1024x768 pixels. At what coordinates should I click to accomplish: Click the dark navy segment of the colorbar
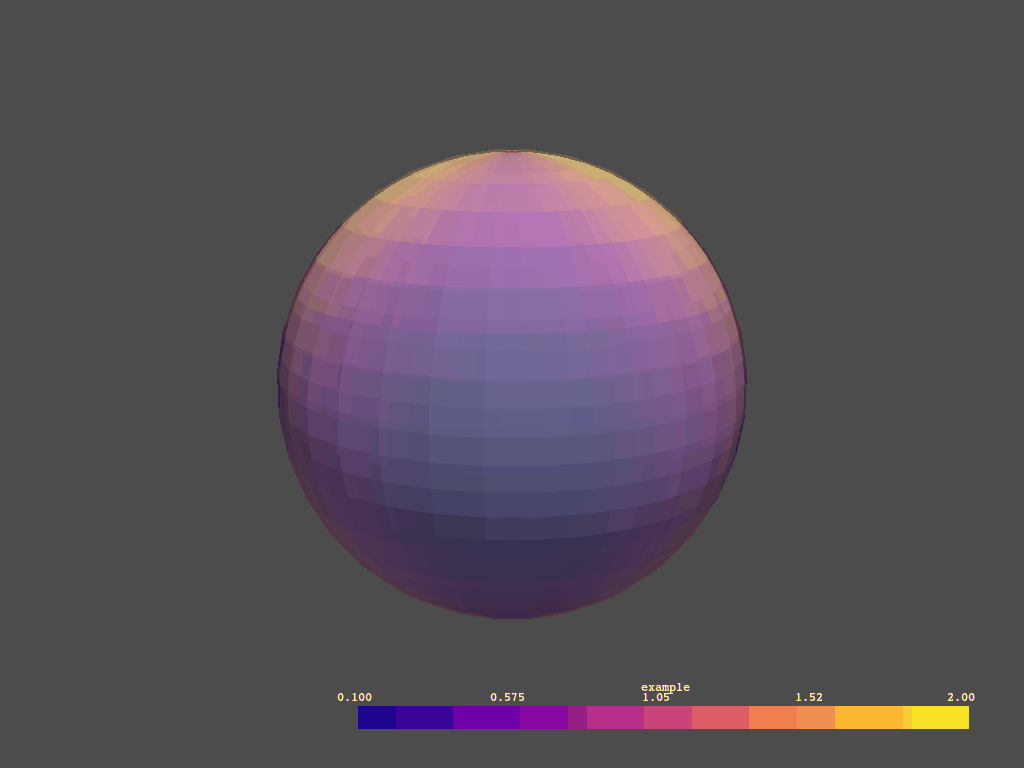tap(375, 715)
